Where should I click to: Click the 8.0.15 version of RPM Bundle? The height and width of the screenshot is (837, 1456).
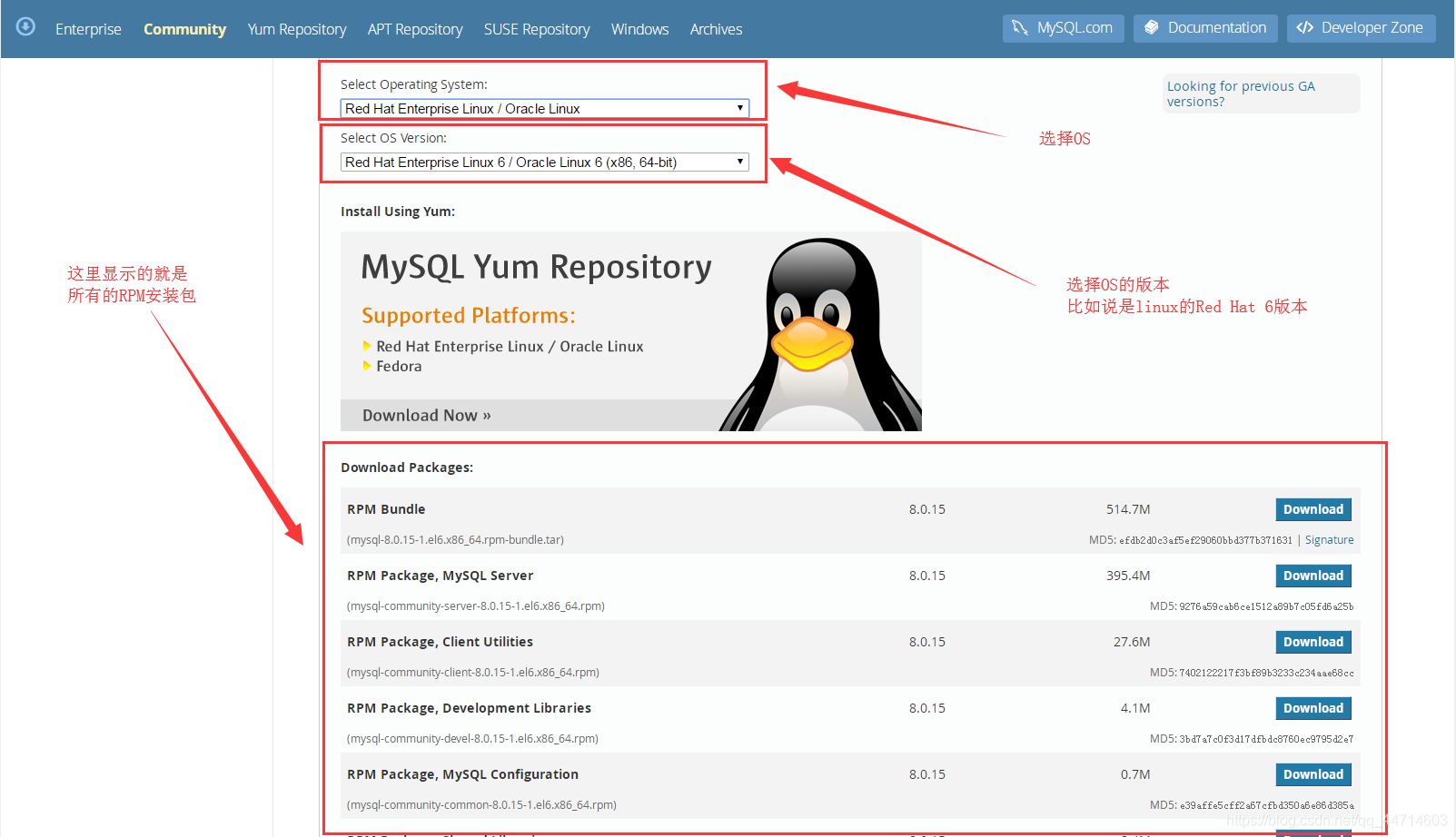pyautogui.click(x=927, y=509)
